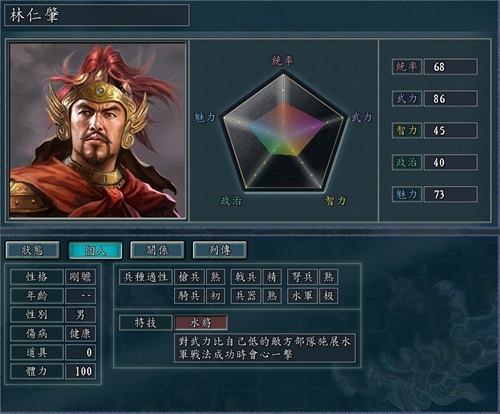Screen dimensions: 500x414
Task: Click the pentagon ability radar chart
Action: coord(283,133)
